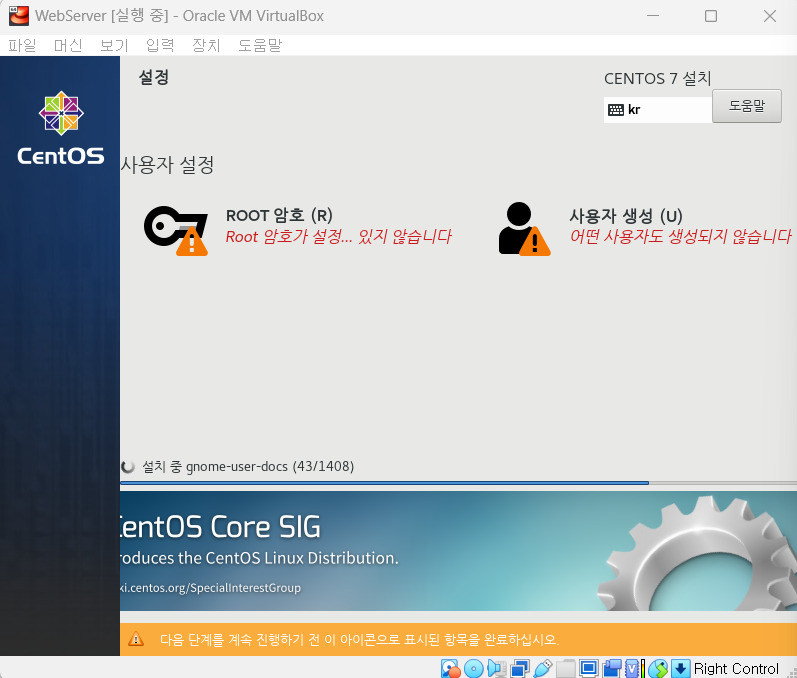797x678 pixels.
Task: Click the display monitor status icon
Action: [x=589, y=668]
